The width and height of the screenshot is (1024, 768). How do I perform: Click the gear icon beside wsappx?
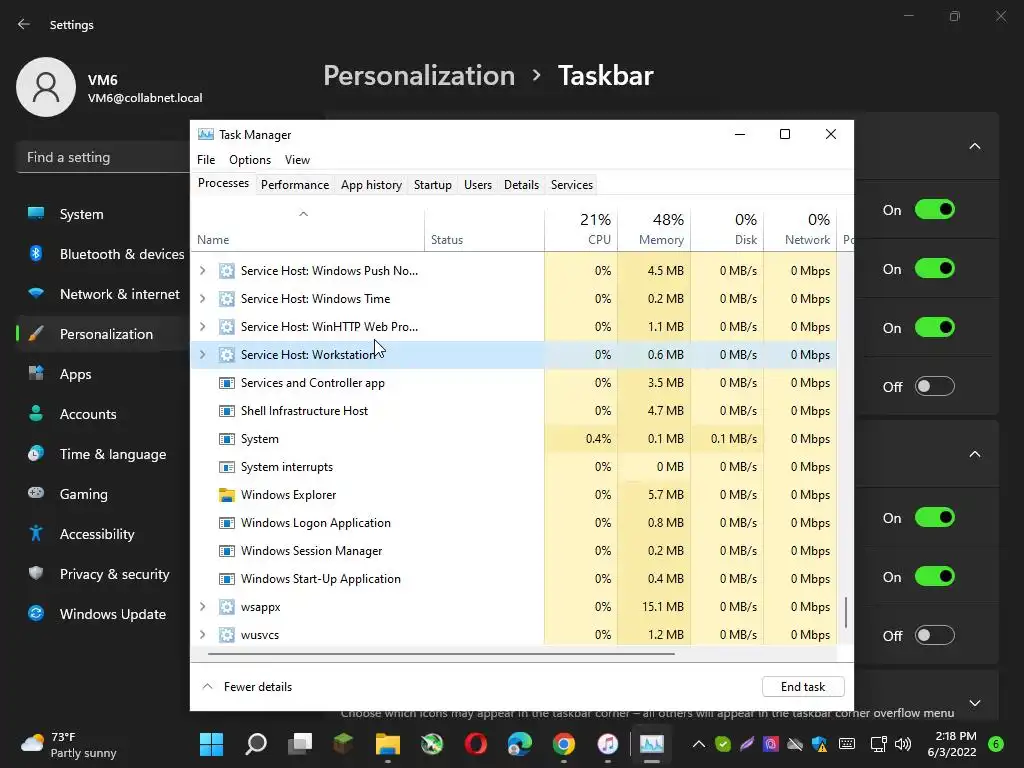(x=227, y=607)
